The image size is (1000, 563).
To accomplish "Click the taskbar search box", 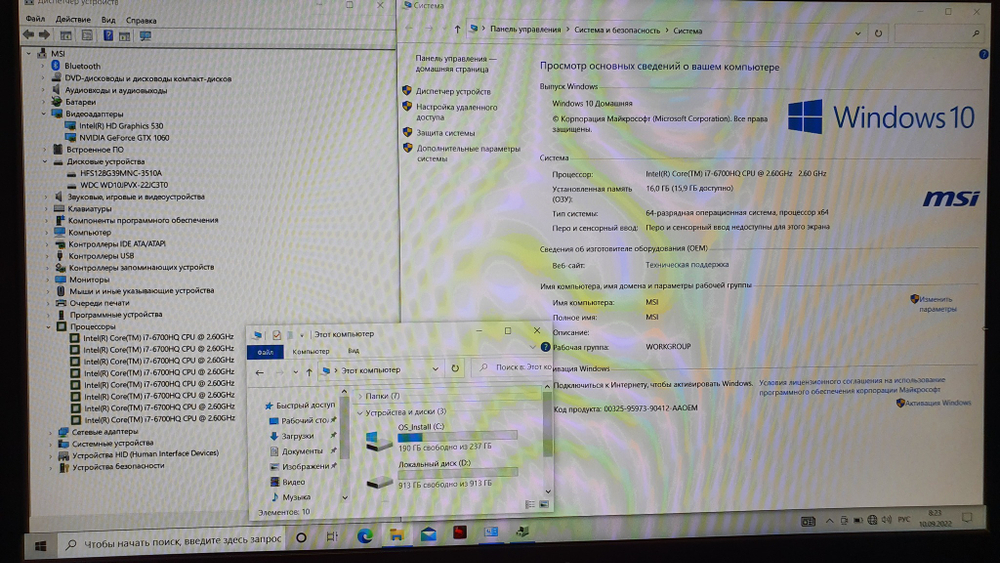I will pyautogui.click(x=172, y=542).
